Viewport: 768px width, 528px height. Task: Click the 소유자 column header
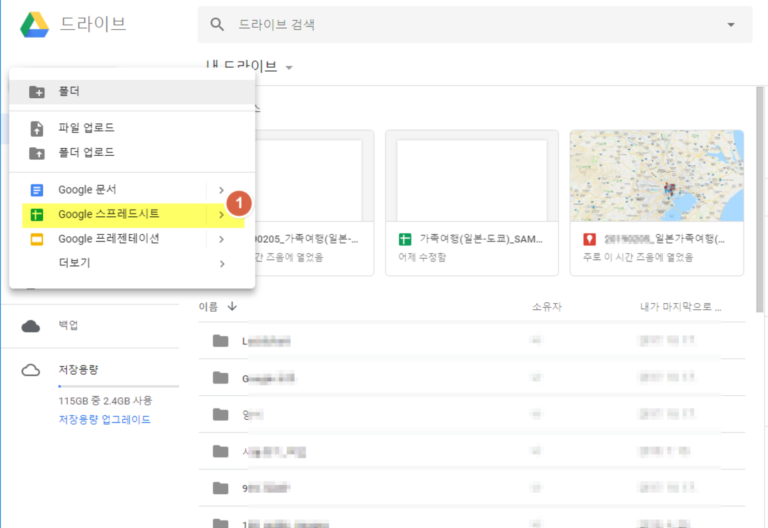click(x=547, y=307)
